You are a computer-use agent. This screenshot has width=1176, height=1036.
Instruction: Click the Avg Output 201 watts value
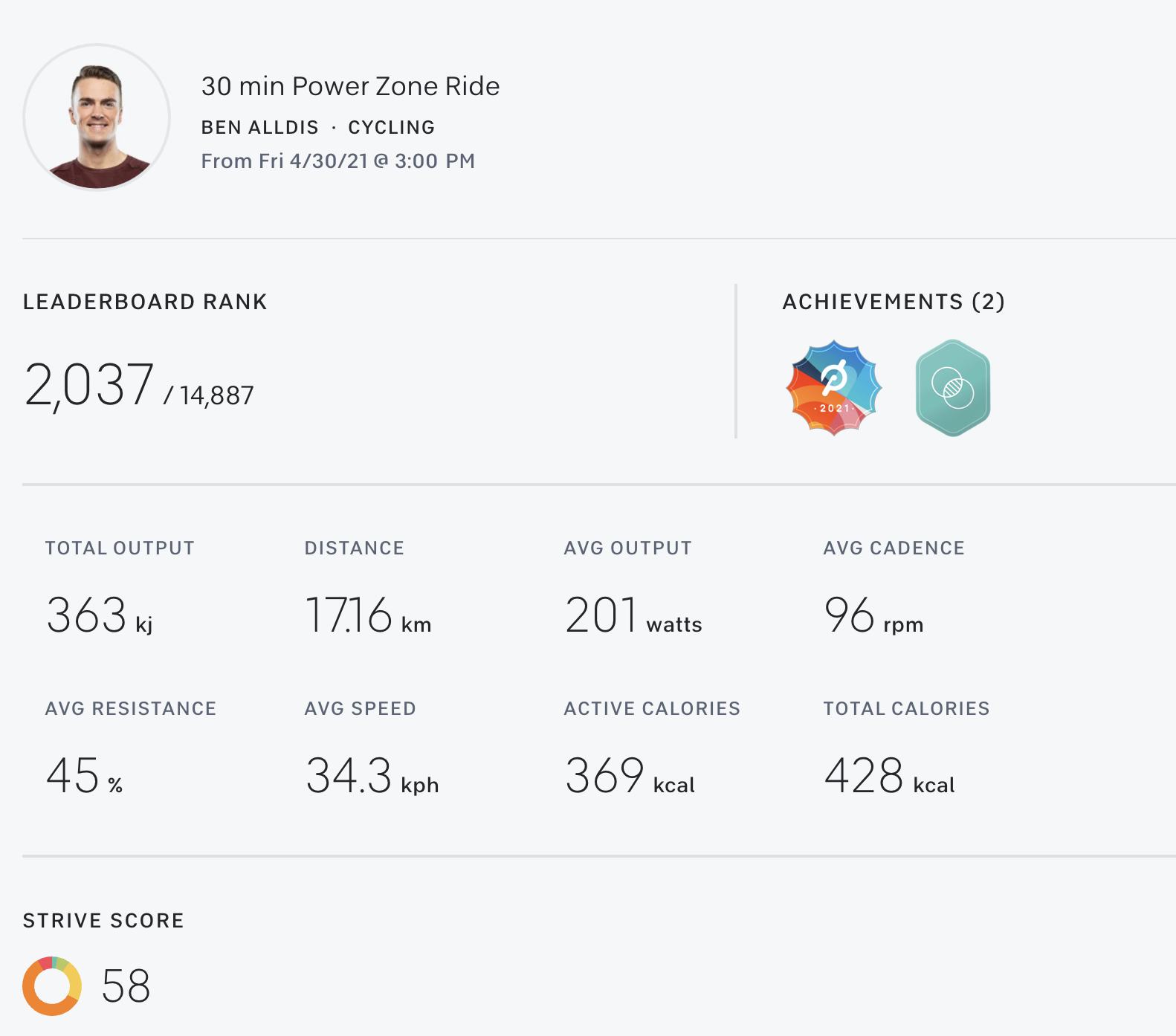click(x=633, y=615)
